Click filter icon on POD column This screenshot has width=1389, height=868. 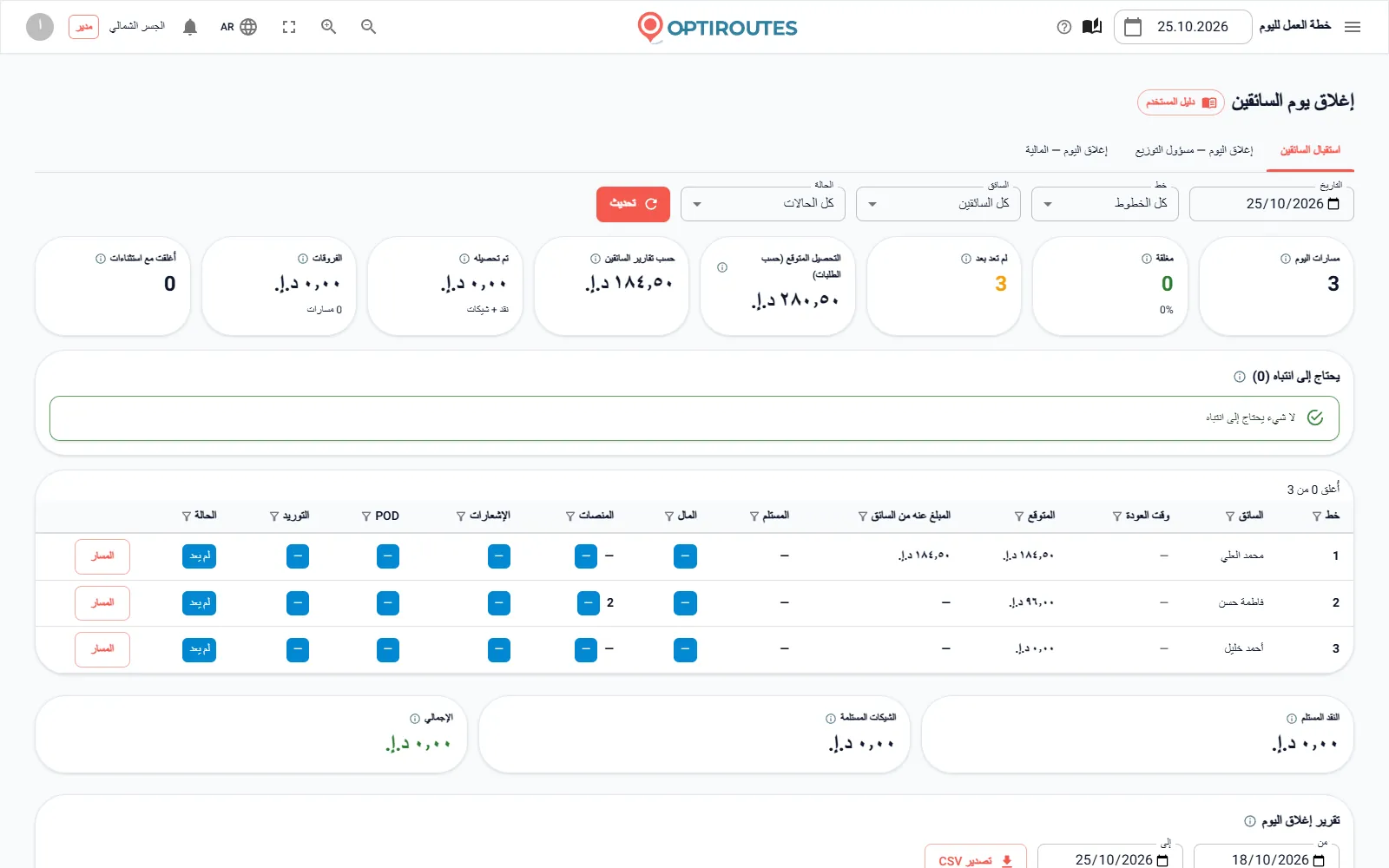coord(366,516)
